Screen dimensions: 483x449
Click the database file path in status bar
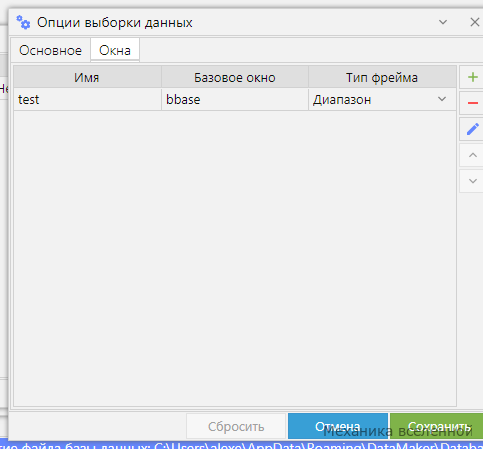point(318,445)
